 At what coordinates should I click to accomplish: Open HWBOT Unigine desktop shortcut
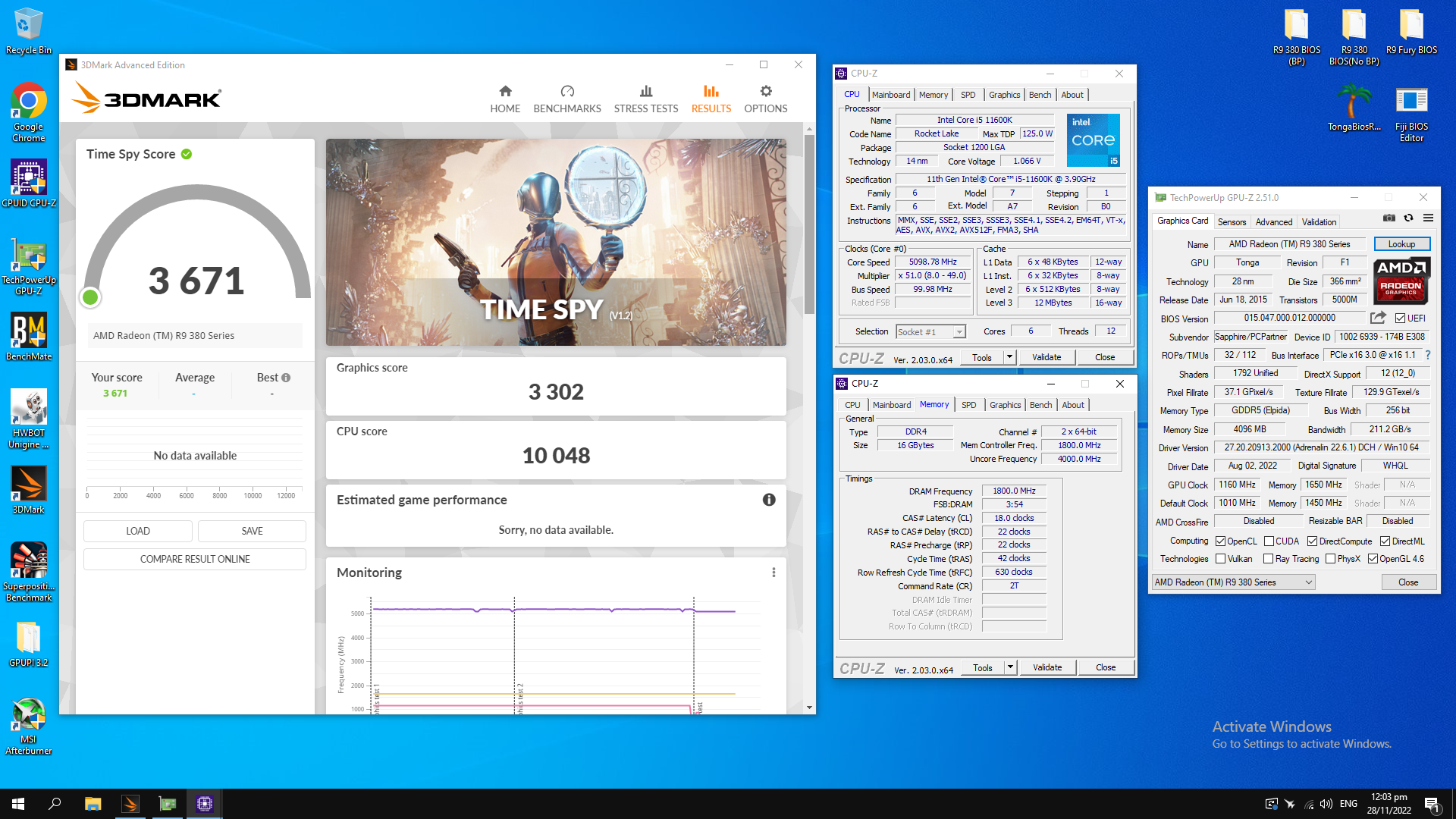coord(28,419)
